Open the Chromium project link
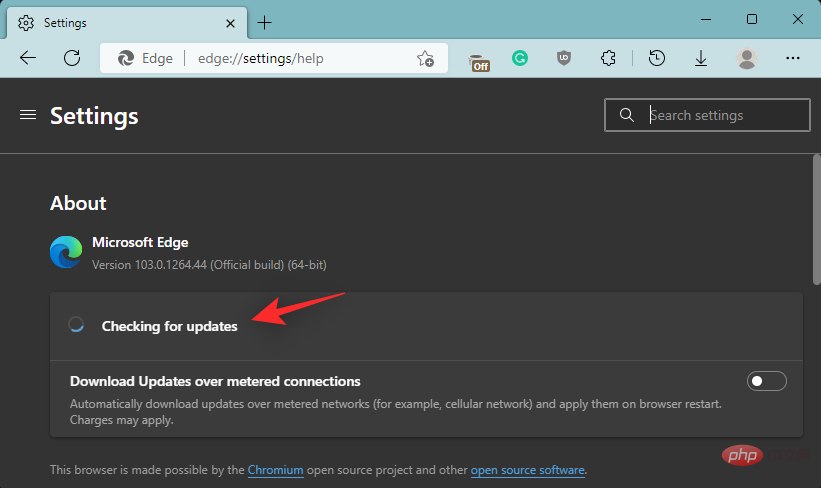821x488 pixels. point(275,470)
